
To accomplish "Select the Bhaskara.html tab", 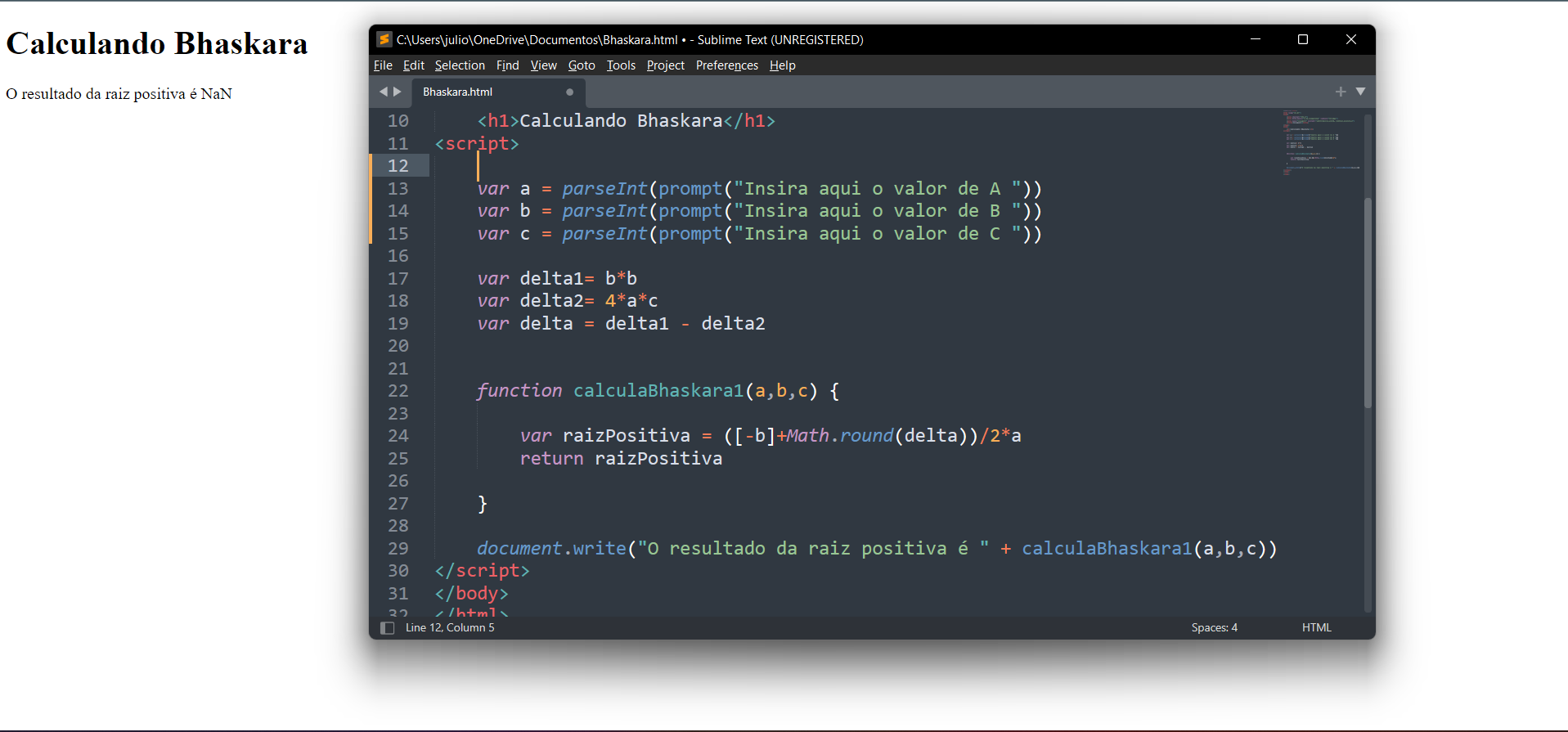I will click(x=497, y=92).
